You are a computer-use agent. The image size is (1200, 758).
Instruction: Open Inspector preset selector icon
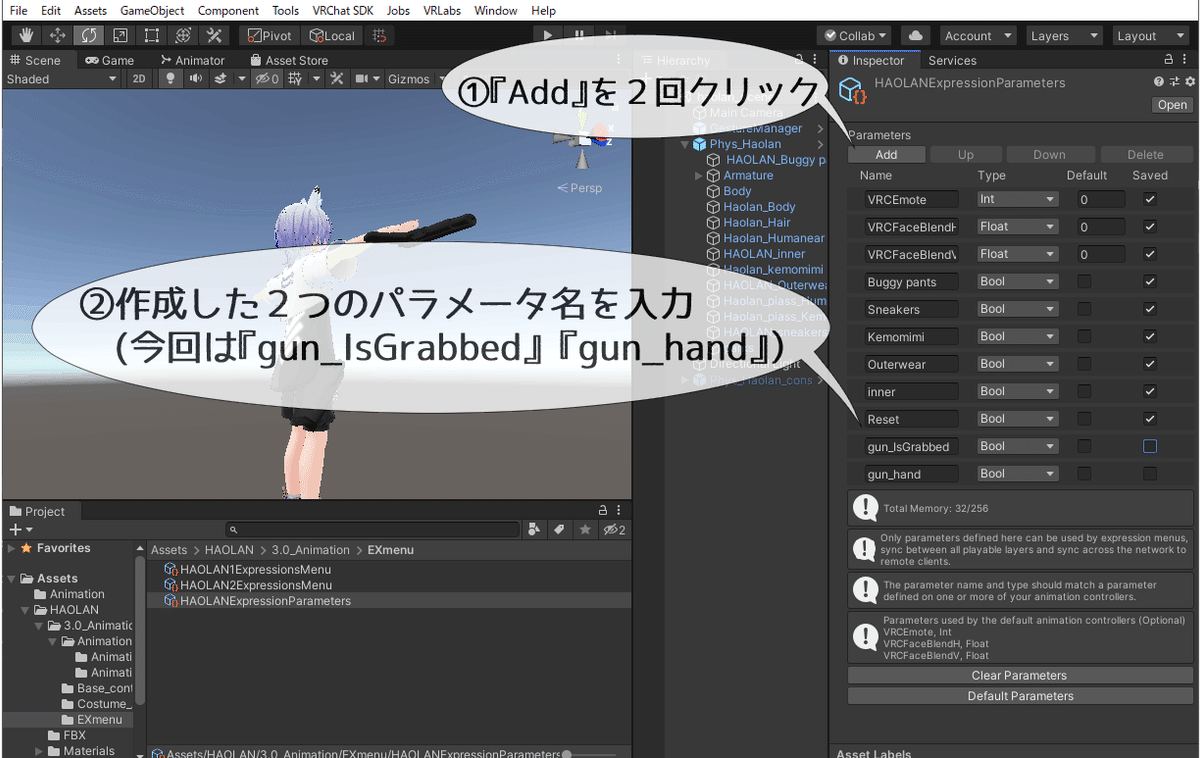click(1174, 82)
